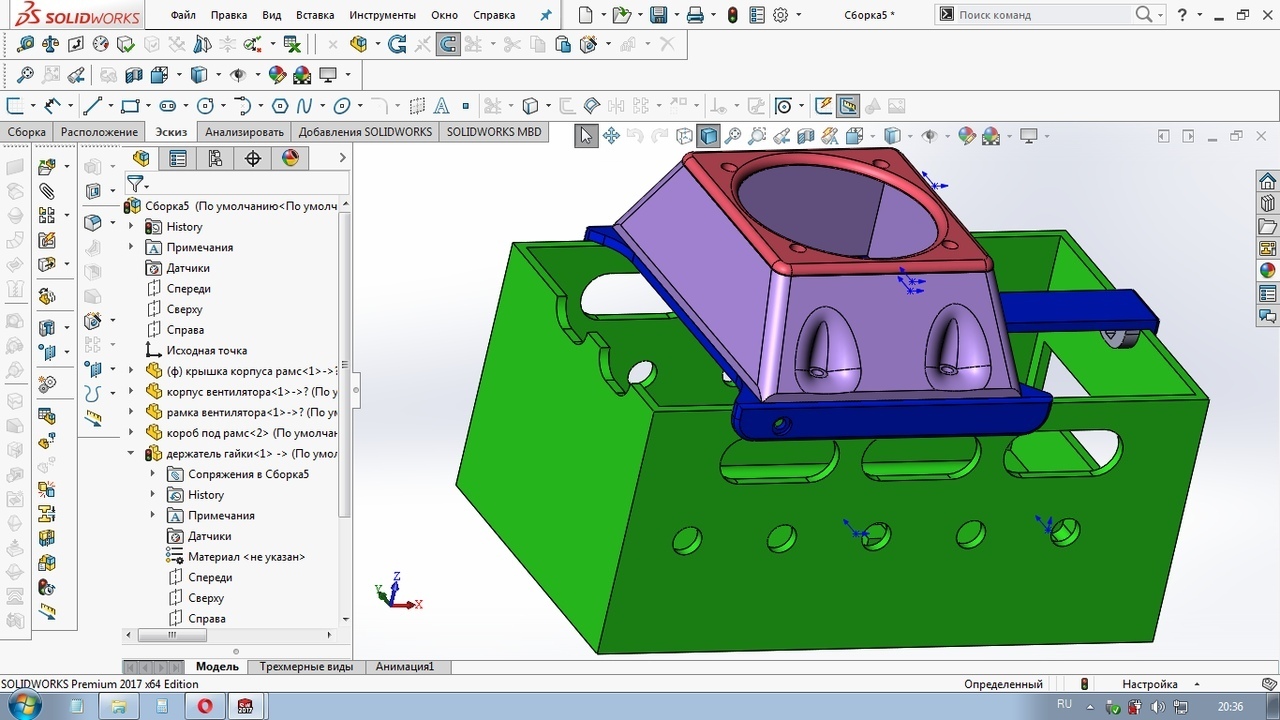Open the FeatureManager design tree tab

click(x=141, y=158)
